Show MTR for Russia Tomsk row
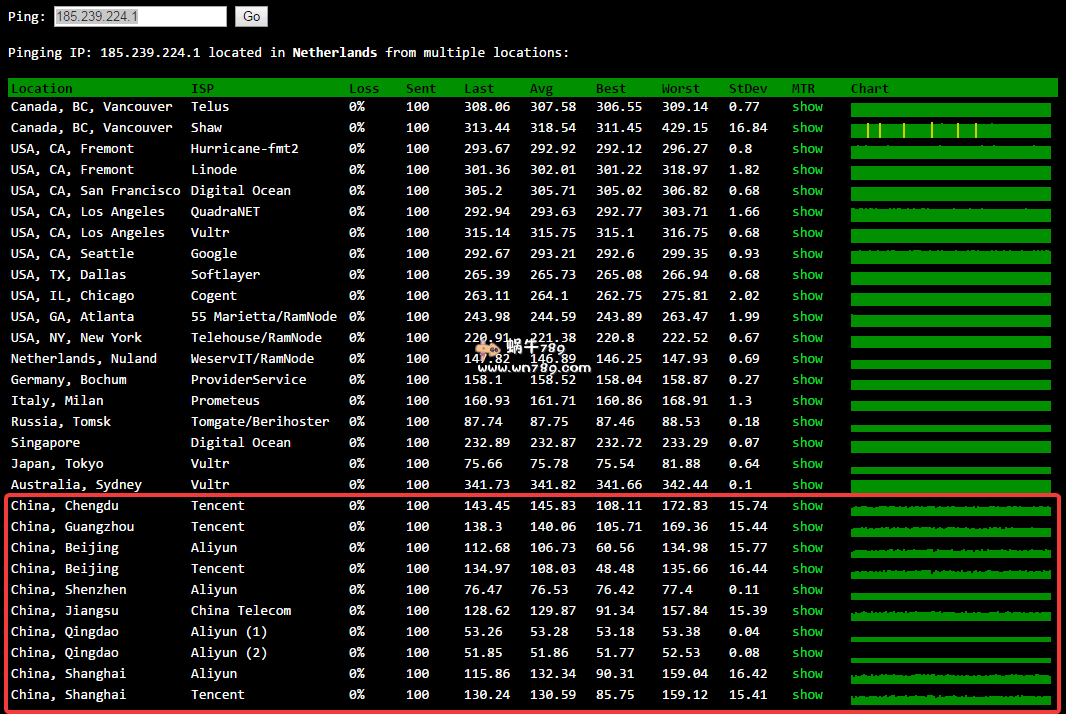The image size is (1066, 714). click(x=807, y=422)
